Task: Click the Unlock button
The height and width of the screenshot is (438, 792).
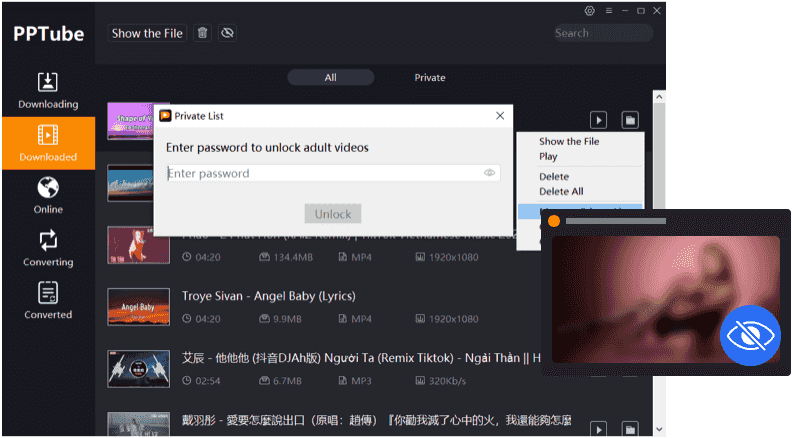Action: (333, 214)
